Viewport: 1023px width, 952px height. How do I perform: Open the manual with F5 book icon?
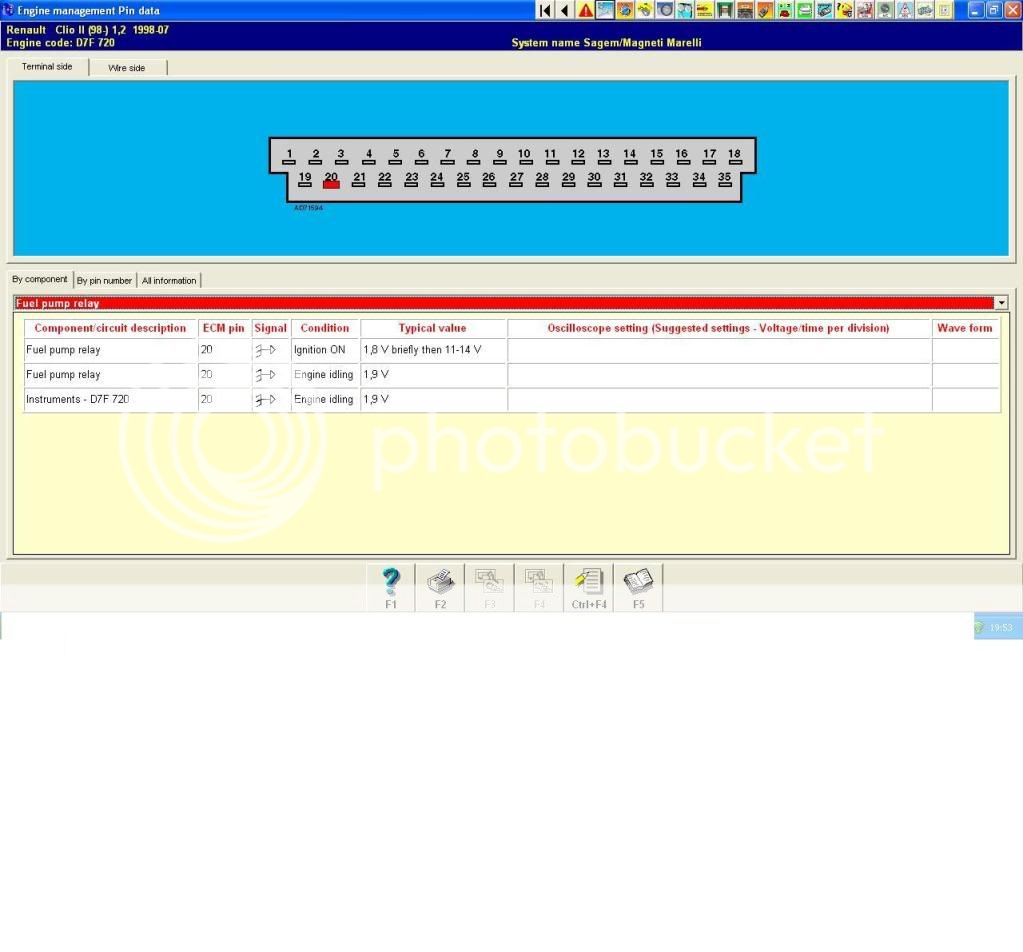(x=638, y=586)
